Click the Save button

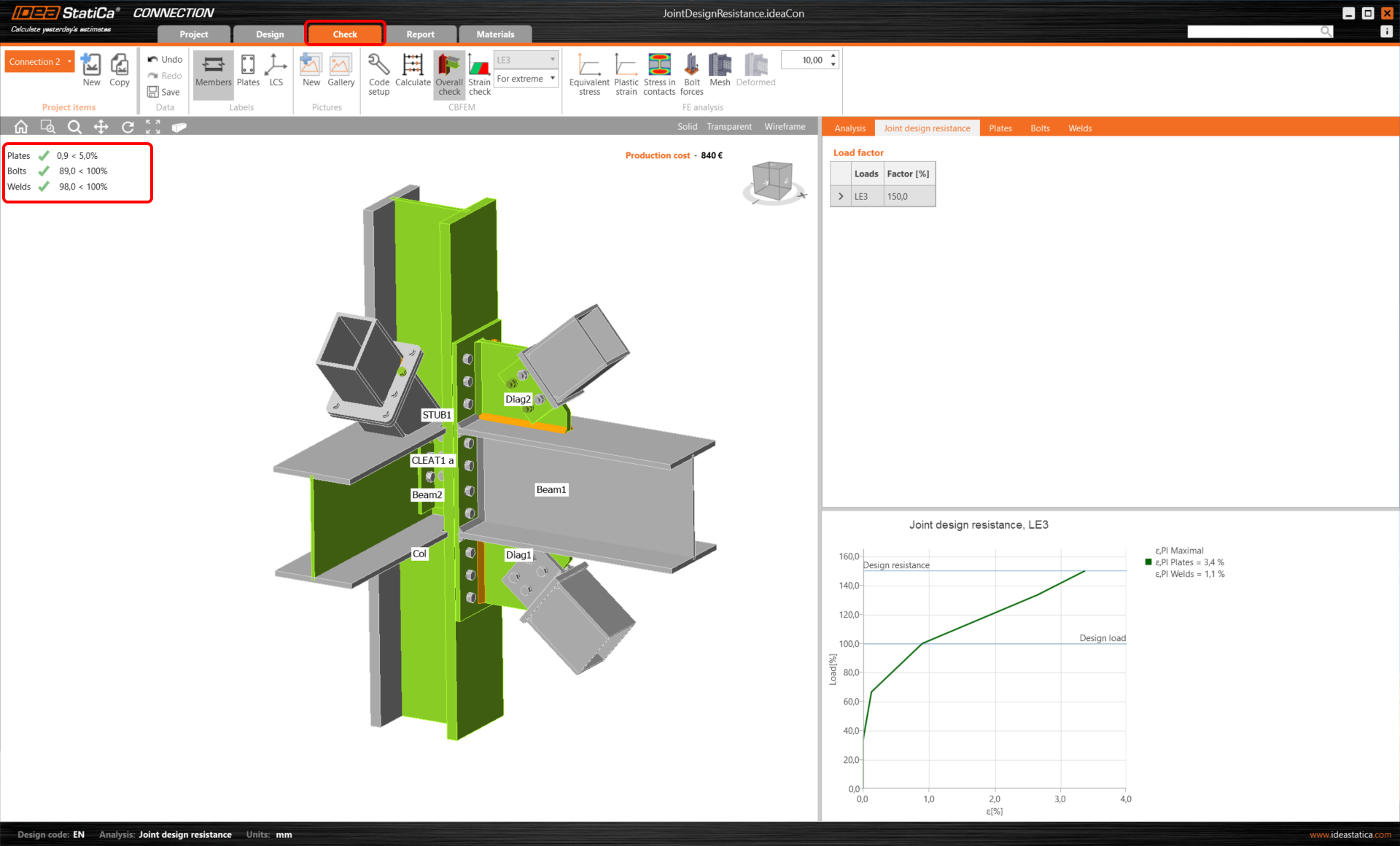(164, 92)
